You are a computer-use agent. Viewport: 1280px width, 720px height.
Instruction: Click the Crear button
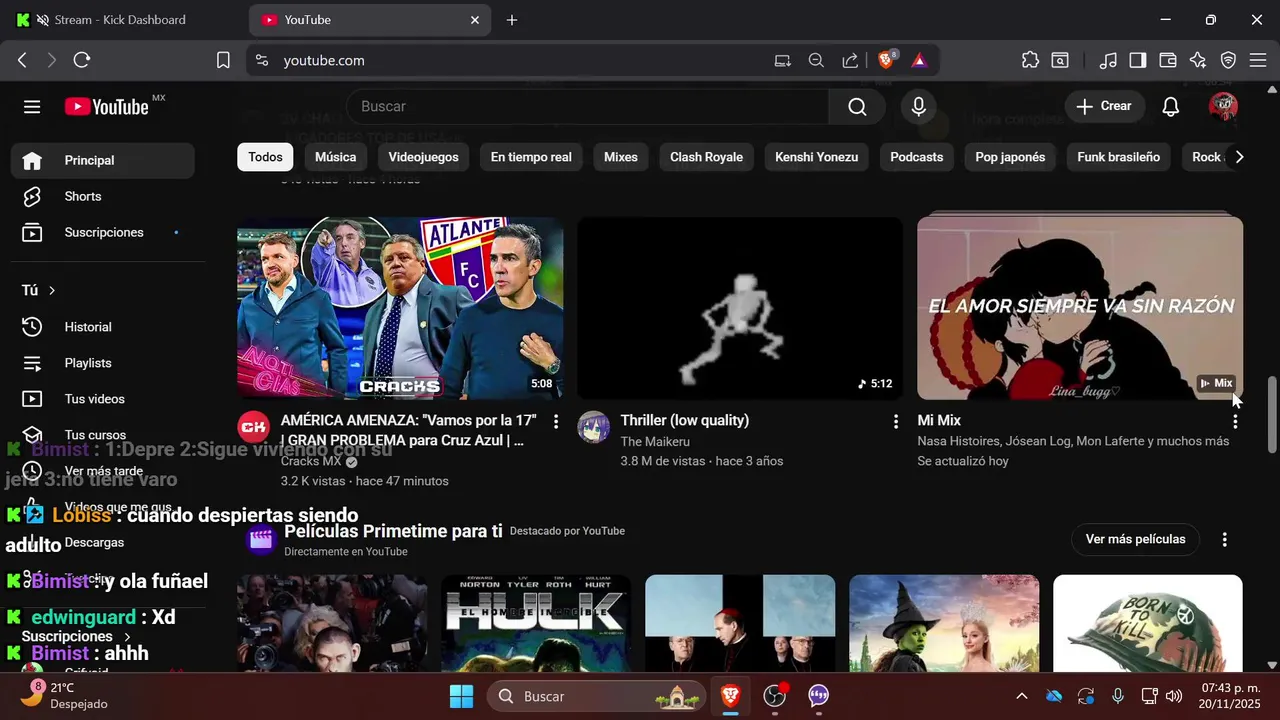(1104, 106)
